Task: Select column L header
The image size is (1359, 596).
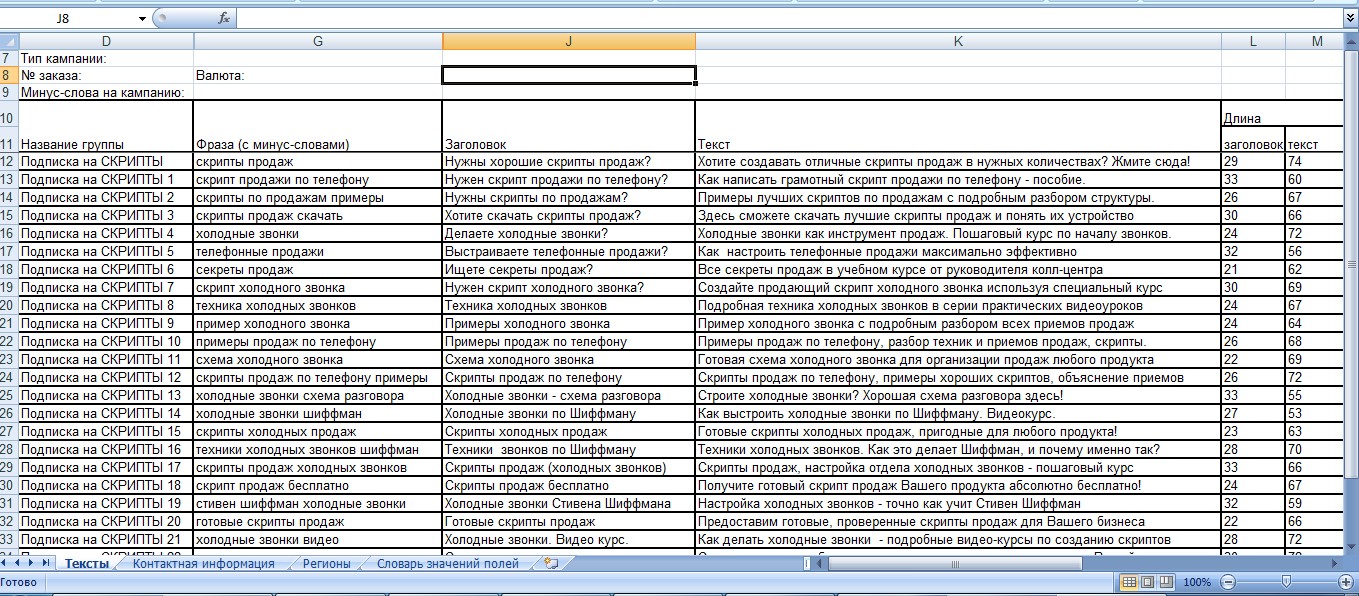Action: pos(1253,41)
